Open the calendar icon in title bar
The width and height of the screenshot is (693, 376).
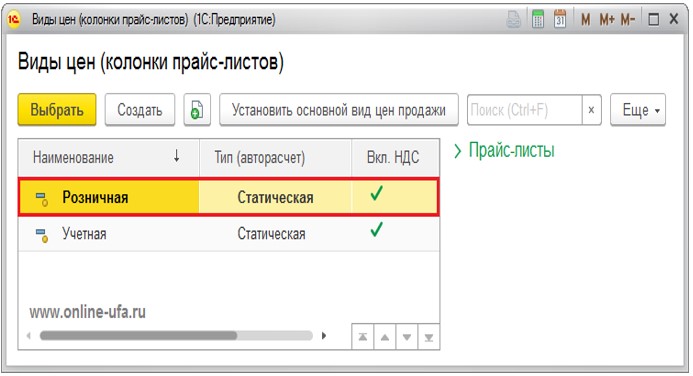click(x=560, y=19)
